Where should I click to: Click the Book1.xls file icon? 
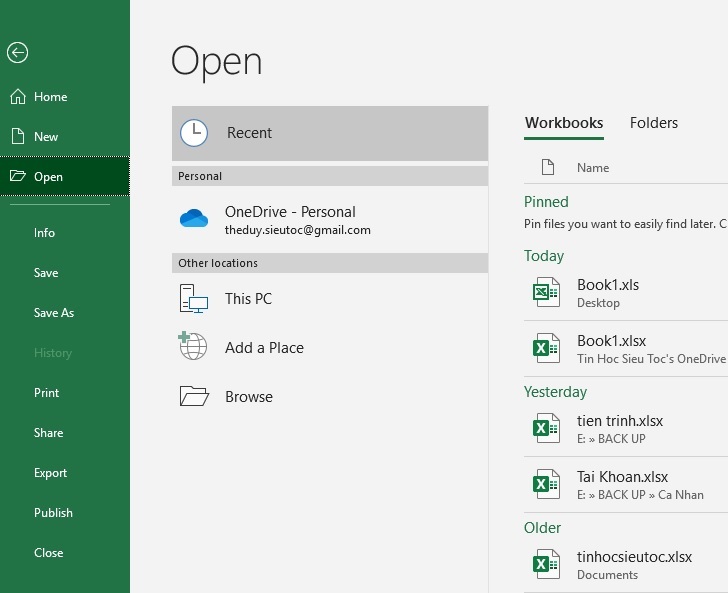546,292
